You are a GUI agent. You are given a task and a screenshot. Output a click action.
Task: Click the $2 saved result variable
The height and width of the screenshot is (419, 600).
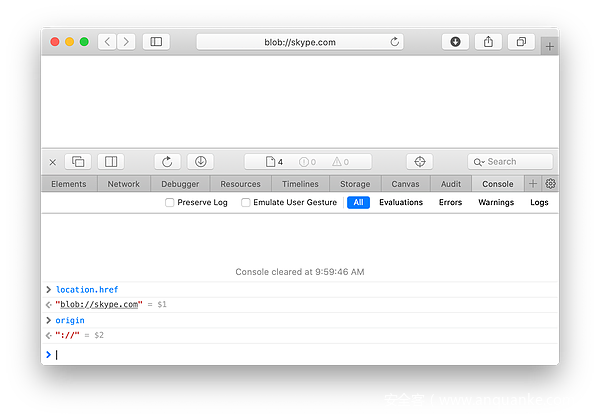coord(99,335)
